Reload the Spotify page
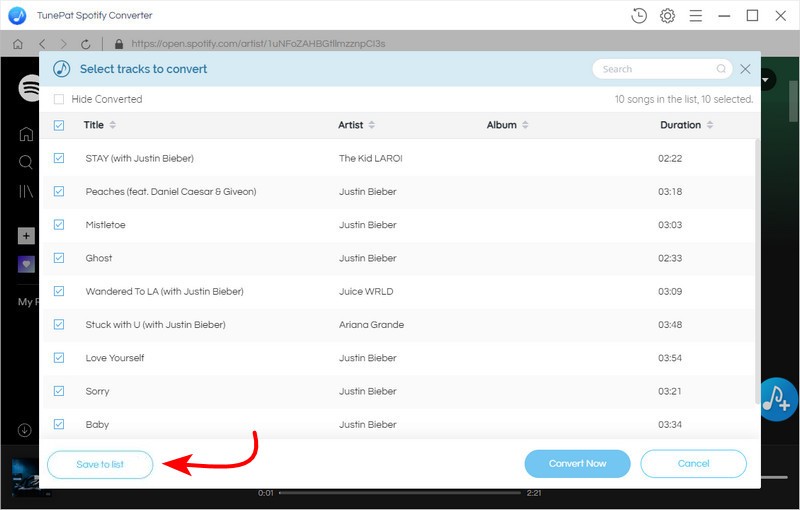This screenshot has width=800, height=510. coord(86,44)
